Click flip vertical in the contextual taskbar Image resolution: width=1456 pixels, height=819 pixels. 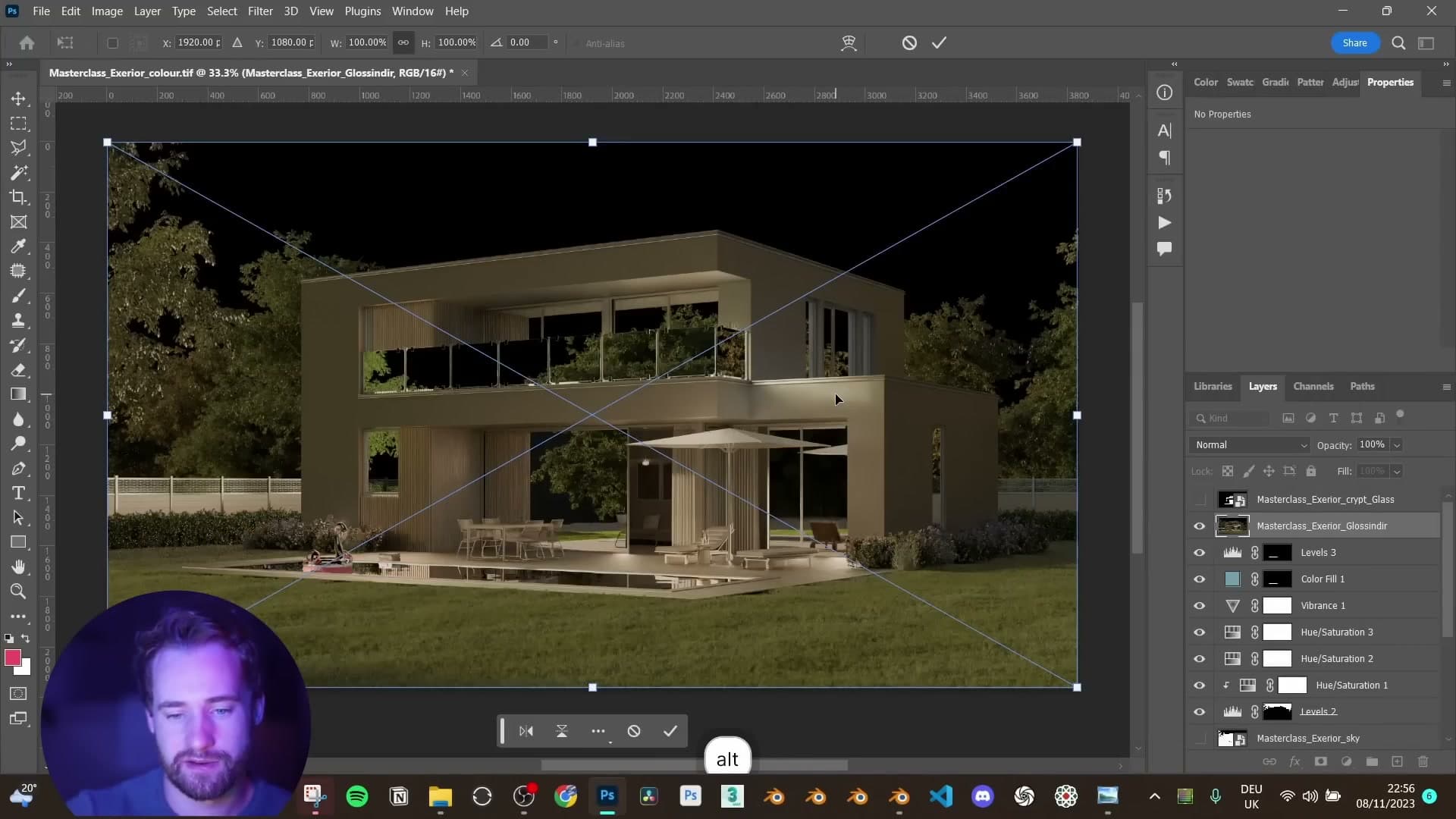(562, 731)
